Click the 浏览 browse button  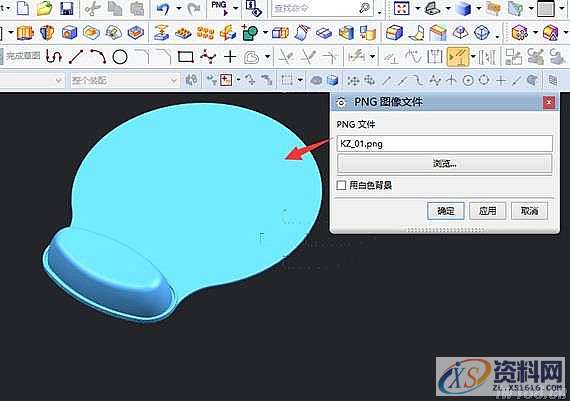444,164
